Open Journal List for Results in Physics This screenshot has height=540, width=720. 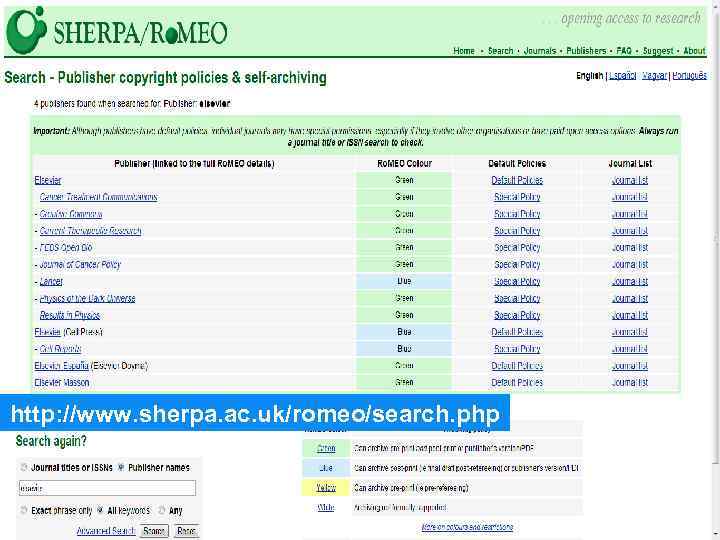click(x=630, y=315)
